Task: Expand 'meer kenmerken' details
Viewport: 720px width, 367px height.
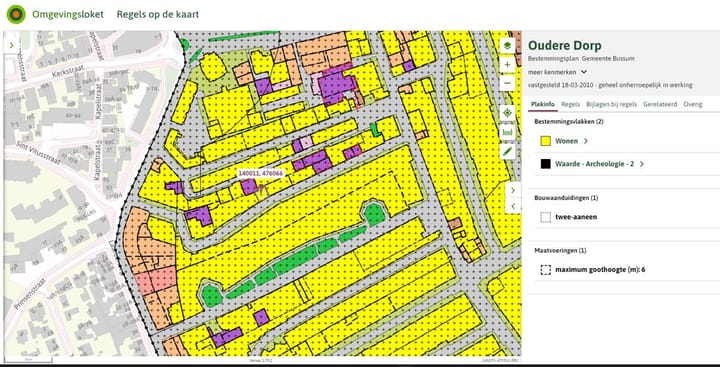Action: click(x=557, y=72)
